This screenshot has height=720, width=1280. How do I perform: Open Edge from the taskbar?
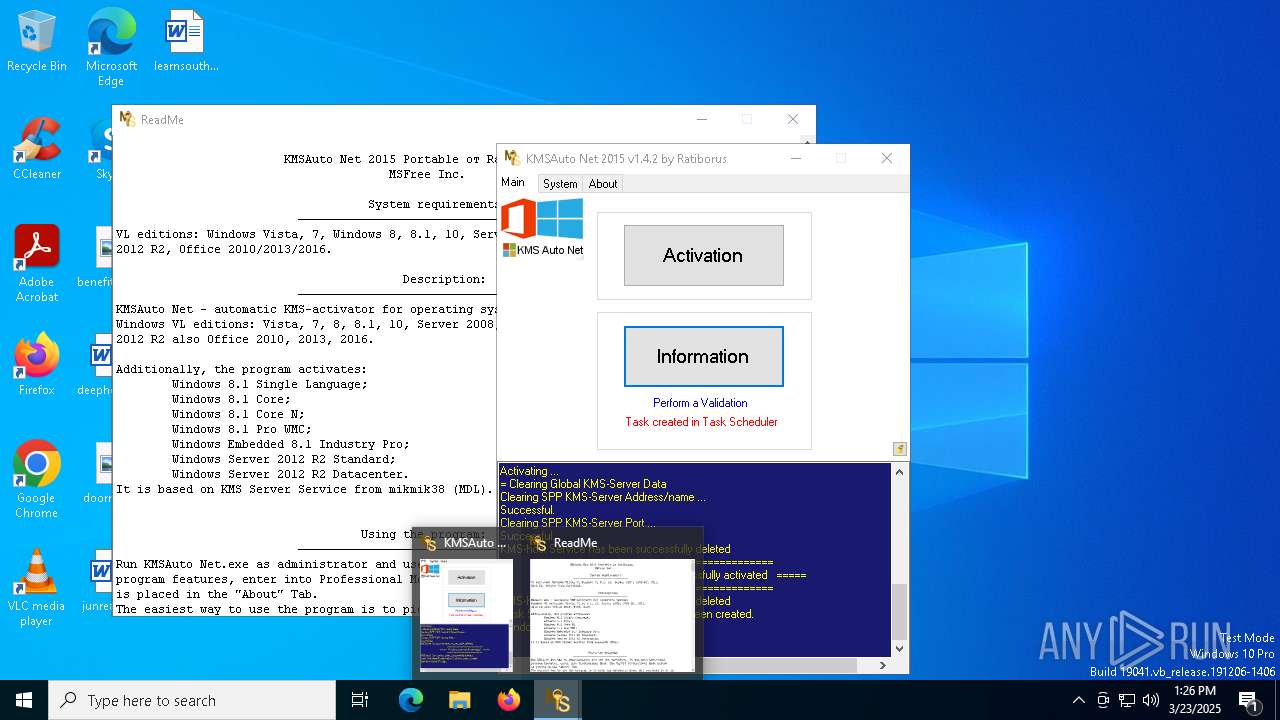411,700
